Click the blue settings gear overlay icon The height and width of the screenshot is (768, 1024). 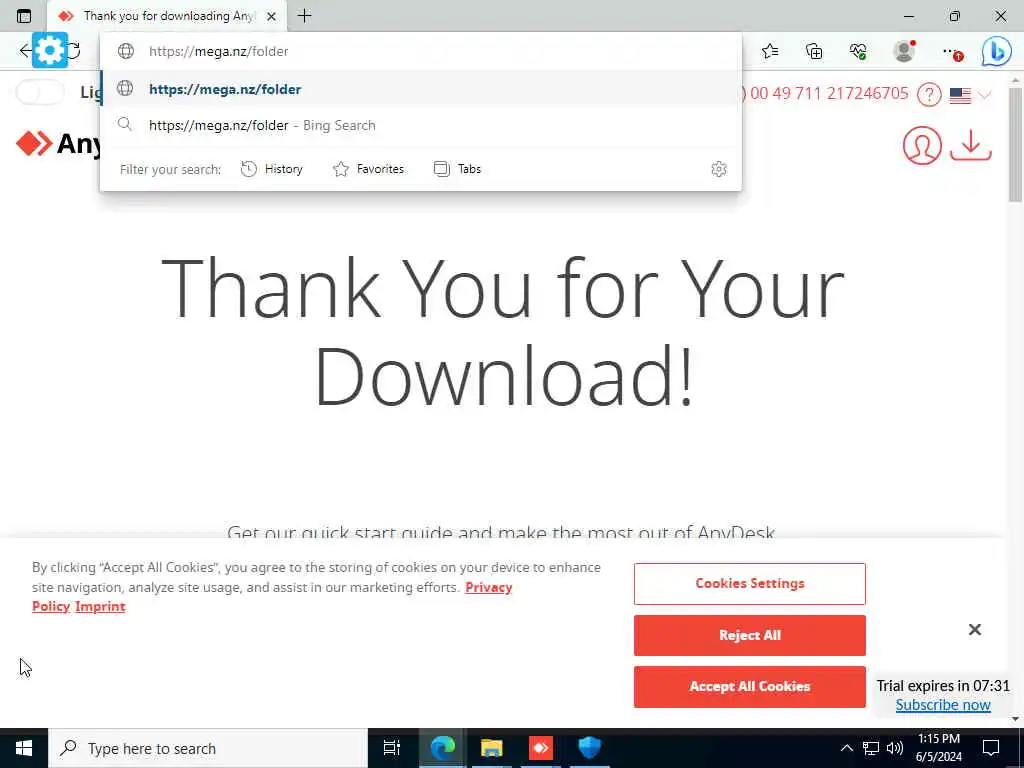coord(50,50)
